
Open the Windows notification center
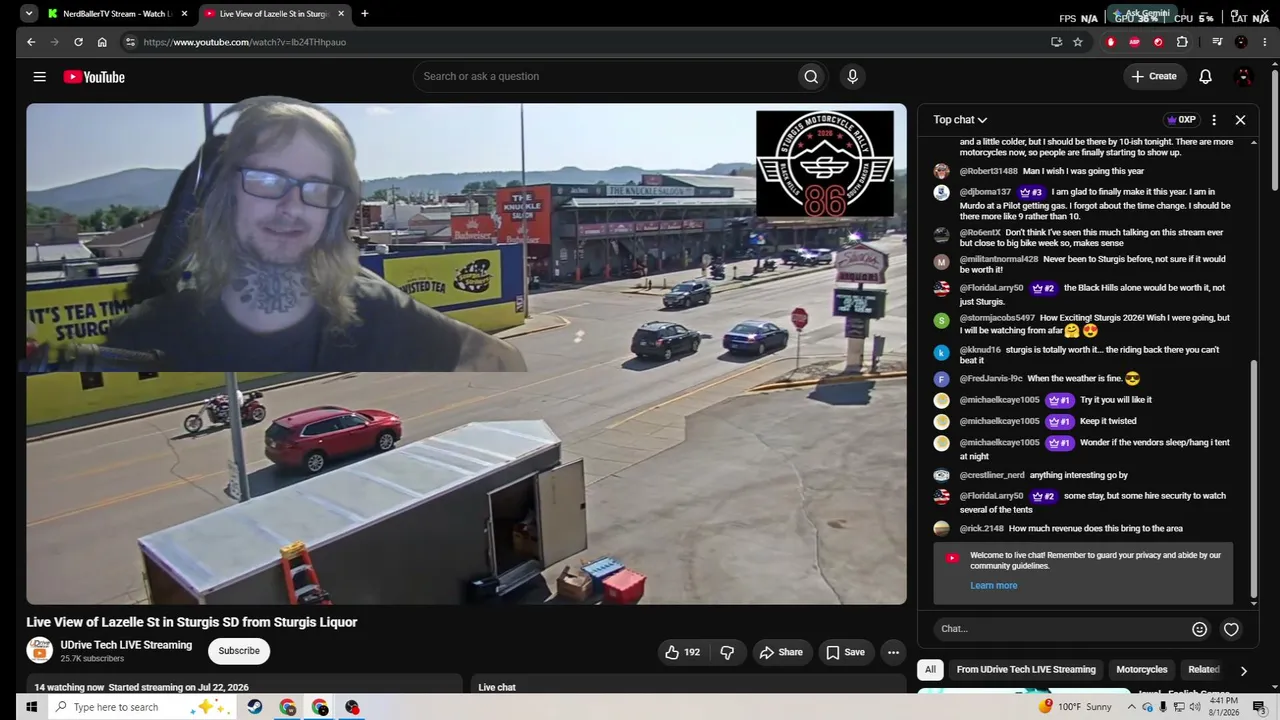coord(1259,707)
